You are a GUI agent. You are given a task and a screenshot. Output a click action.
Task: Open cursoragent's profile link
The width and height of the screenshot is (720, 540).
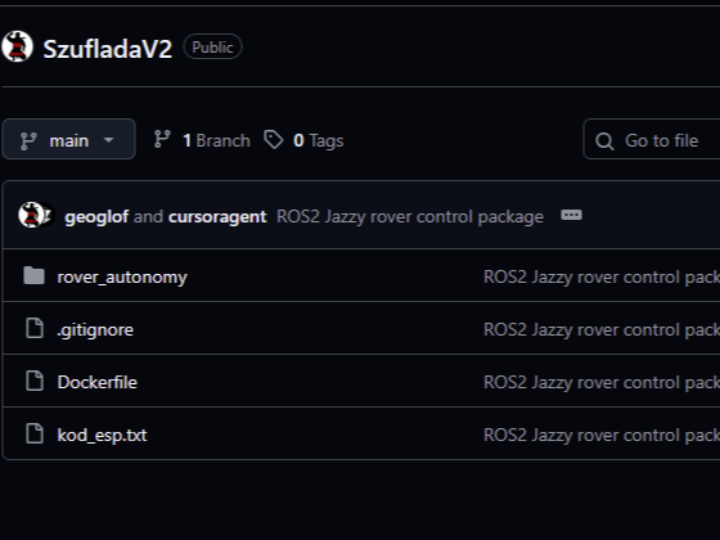coord(217,216)
